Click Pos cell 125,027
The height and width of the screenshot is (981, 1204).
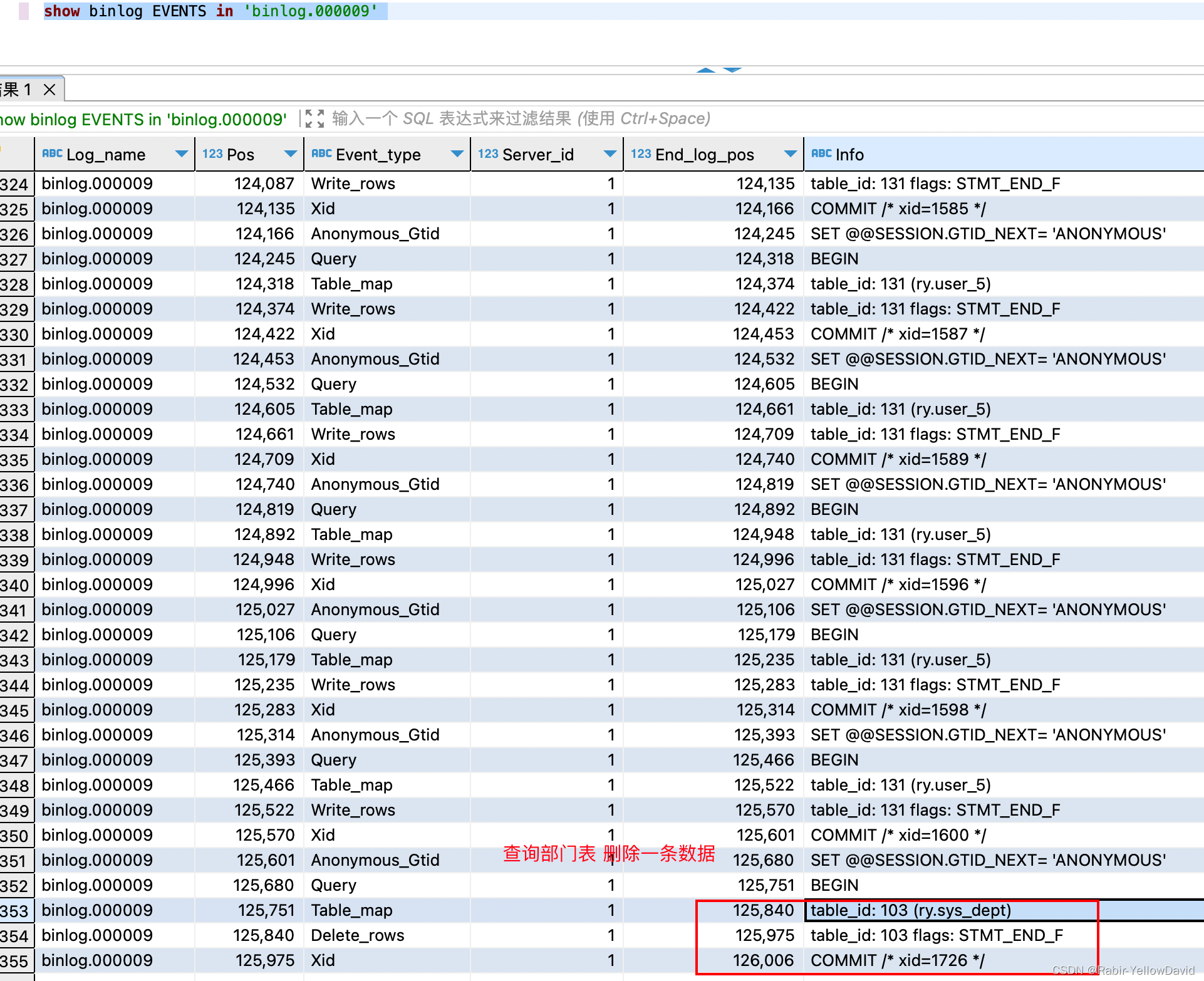pyautogui.click(x=249, y=610)
